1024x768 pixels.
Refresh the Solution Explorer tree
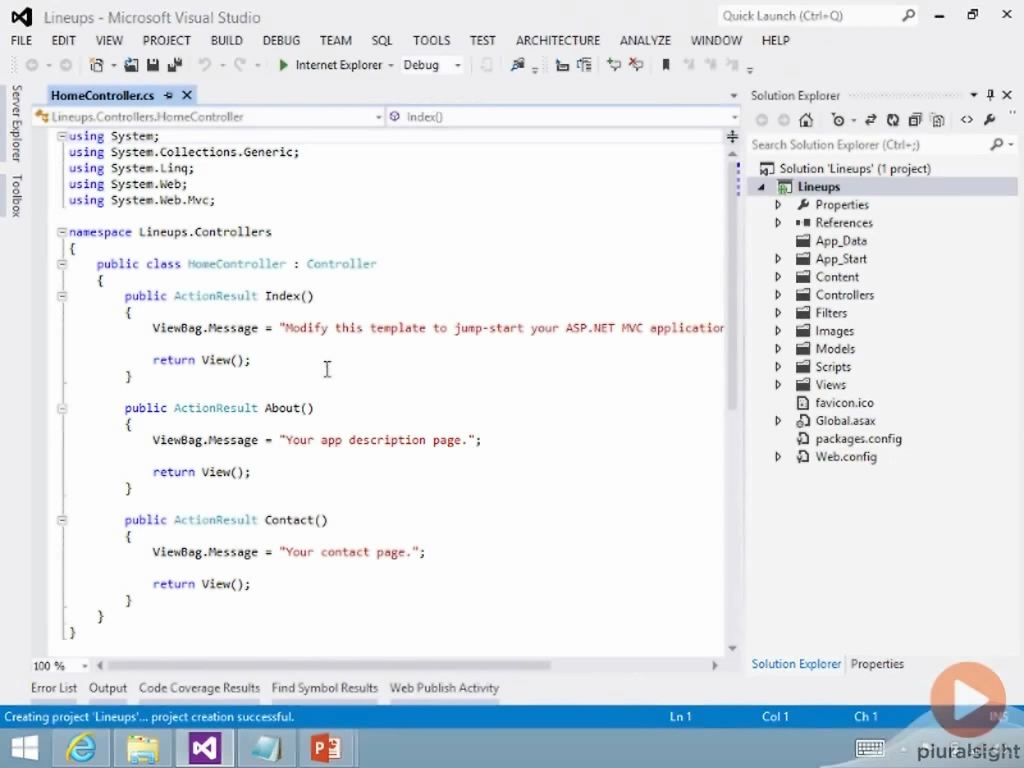(893, 120)
